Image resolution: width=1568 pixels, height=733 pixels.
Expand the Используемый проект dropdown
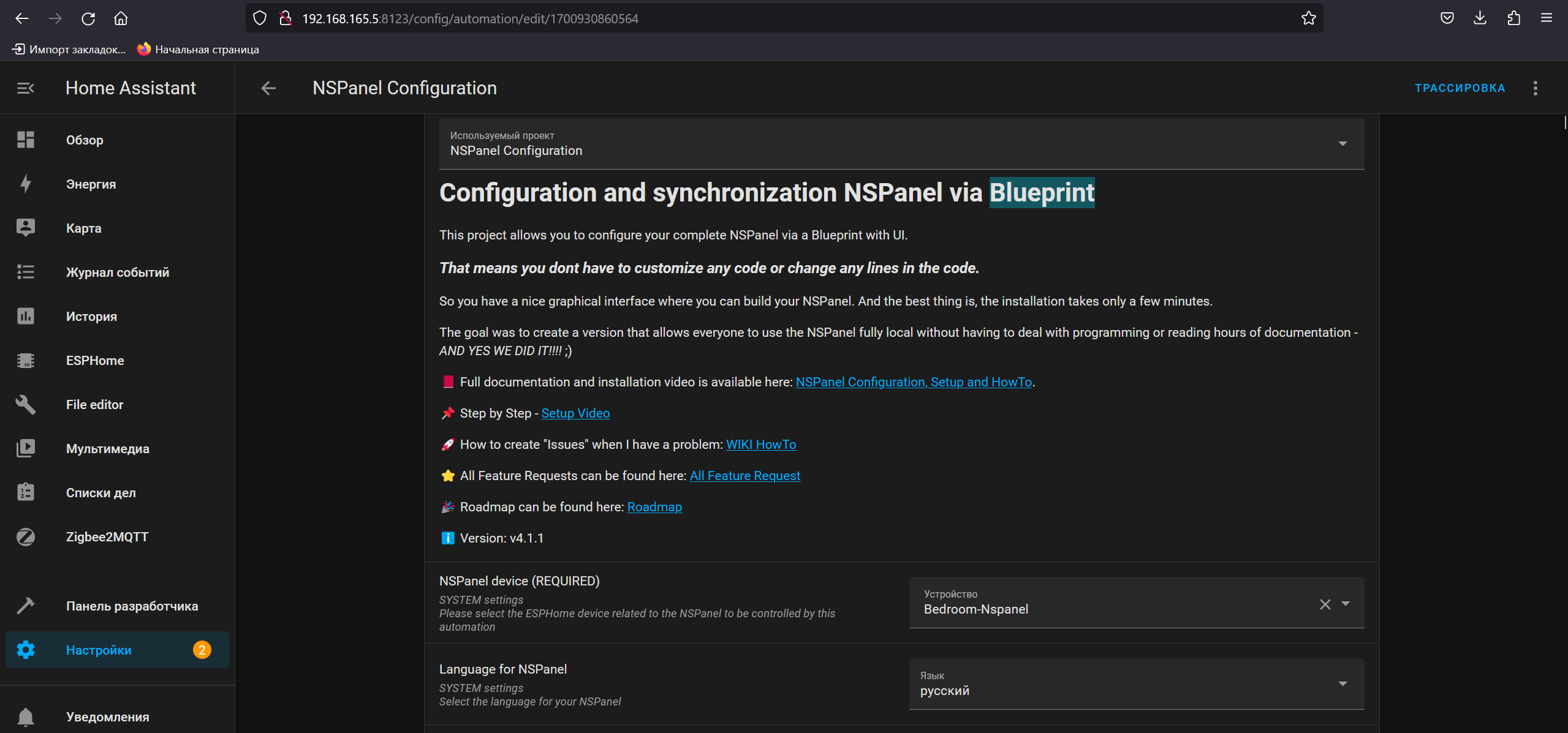click(x=901, y=144)
